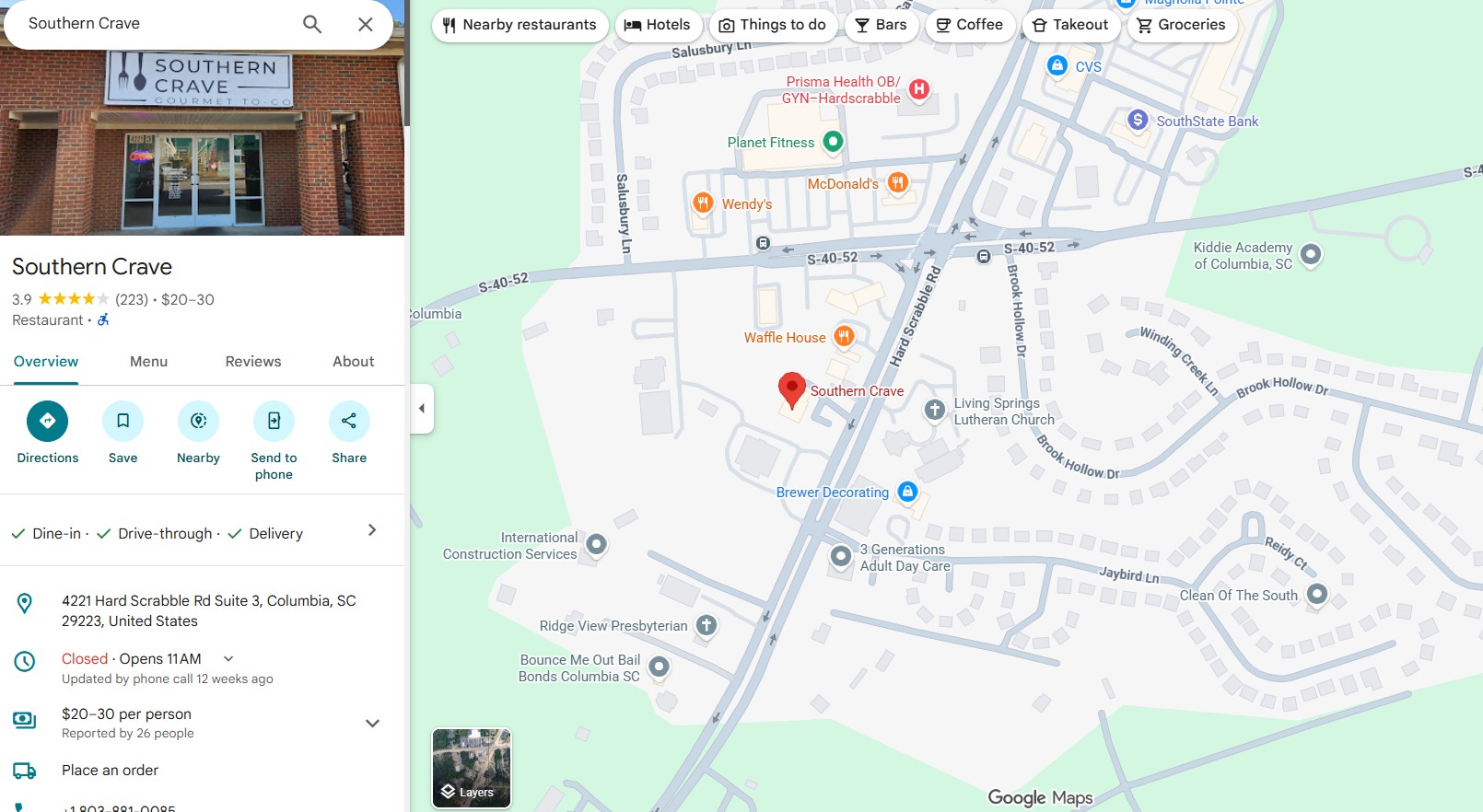1483x812 pixels.
Task: Select the Waffle House map marker
Action: [844, 336]
